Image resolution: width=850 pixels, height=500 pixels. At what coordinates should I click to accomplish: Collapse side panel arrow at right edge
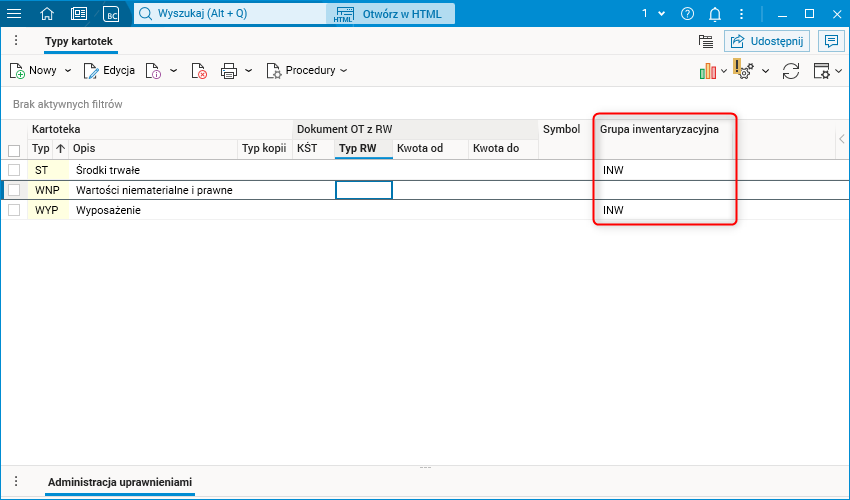pyautogui.click(x=842, y=139)
